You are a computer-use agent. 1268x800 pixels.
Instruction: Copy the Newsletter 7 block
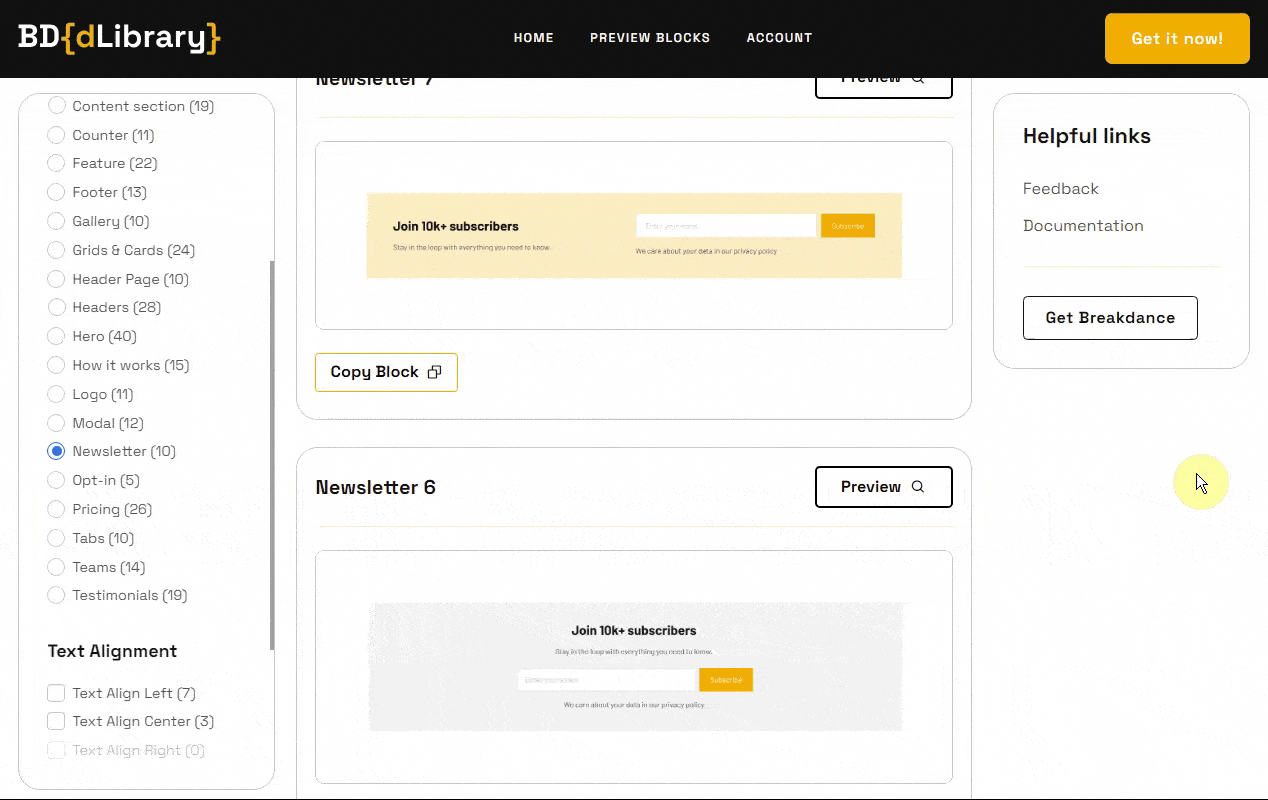pyautogui.click(x=386, y=372)
